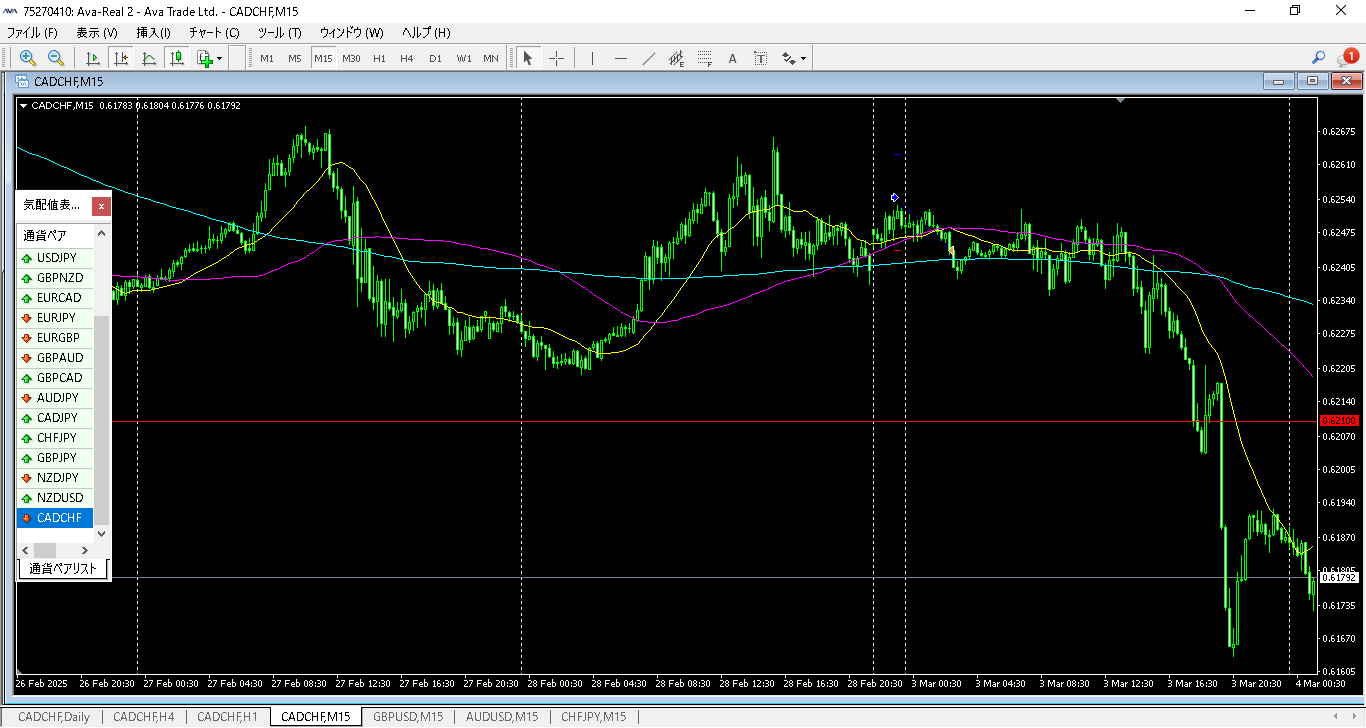Viewport: 1366px width, 728px height.
Task: Click the search magnifier icon at top right
Action: pos(1318,58)
